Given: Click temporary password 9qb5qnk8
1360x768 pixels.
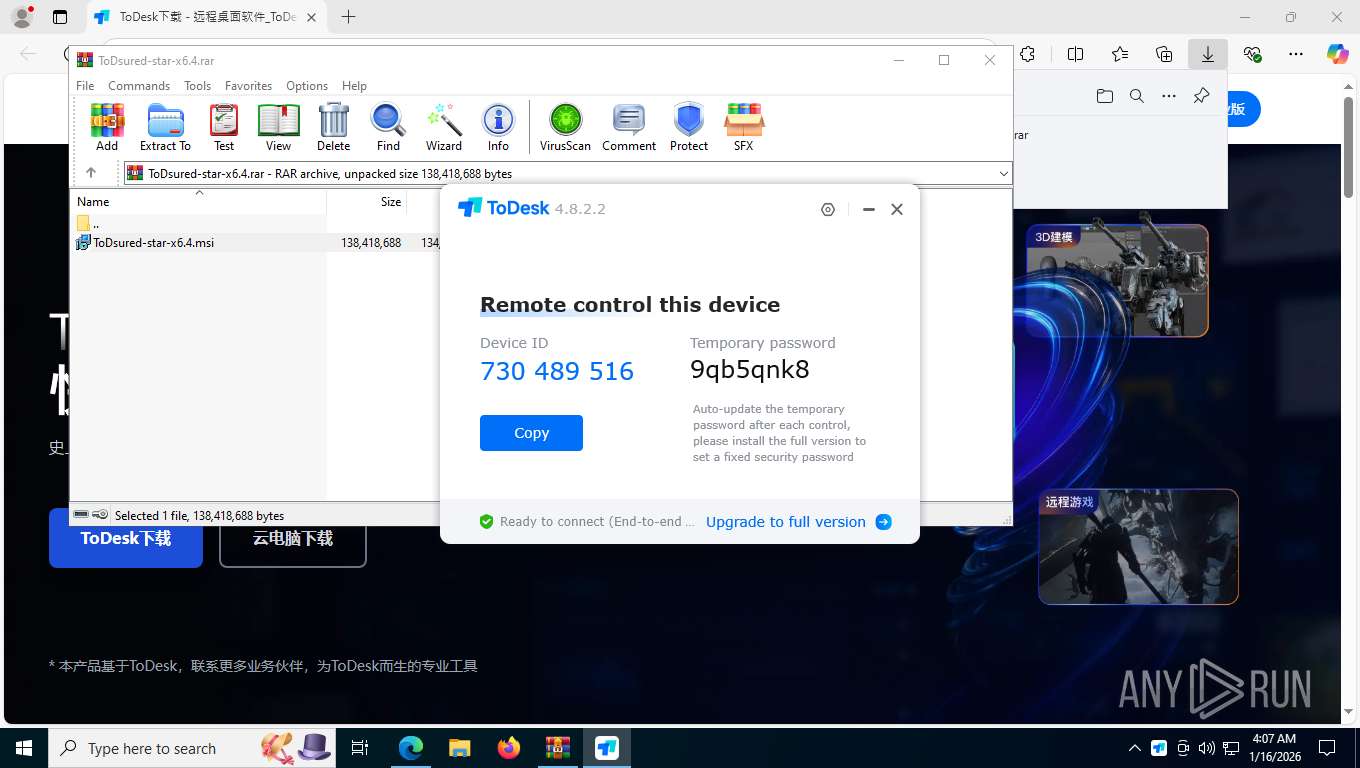Looking at the screenshot, I should [750, 370].
